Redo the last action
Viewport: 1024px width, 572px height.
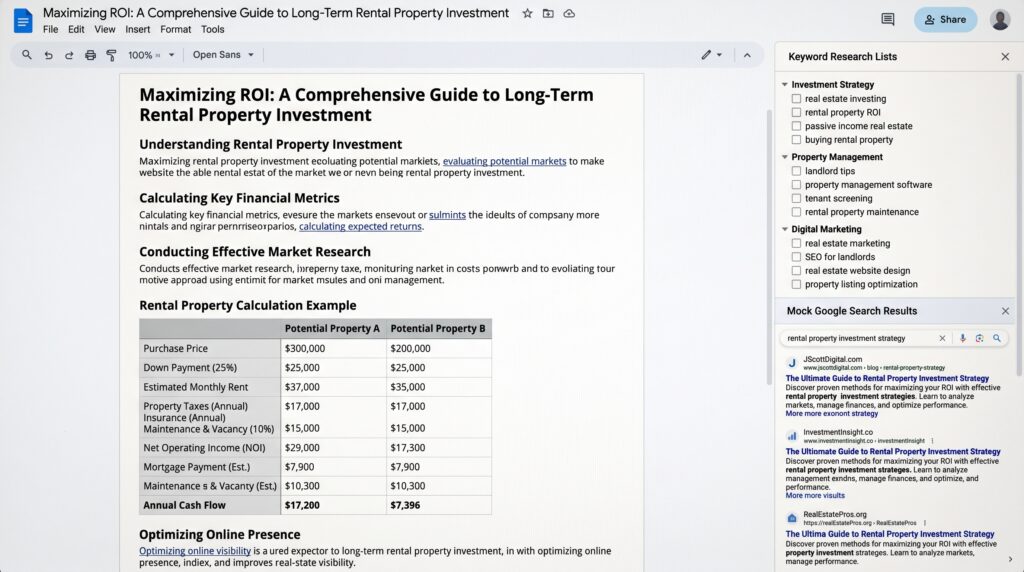pyautogui.click(x=69, y=56)
